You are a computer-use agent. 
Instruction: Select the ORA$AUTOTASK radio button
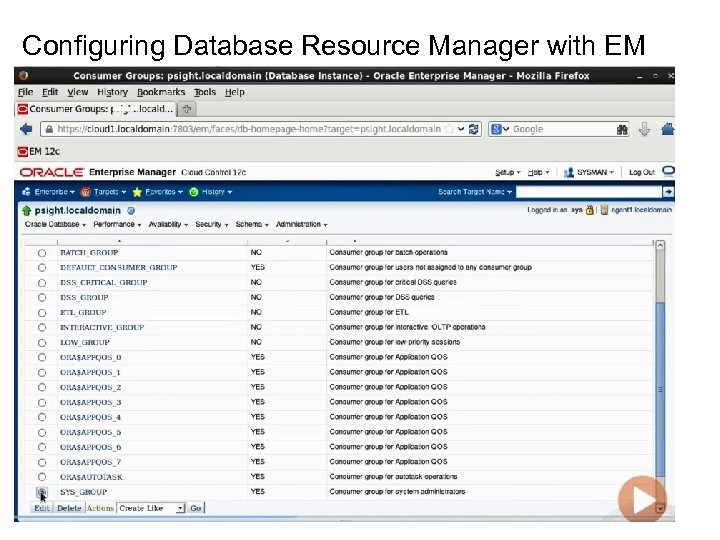42,477
